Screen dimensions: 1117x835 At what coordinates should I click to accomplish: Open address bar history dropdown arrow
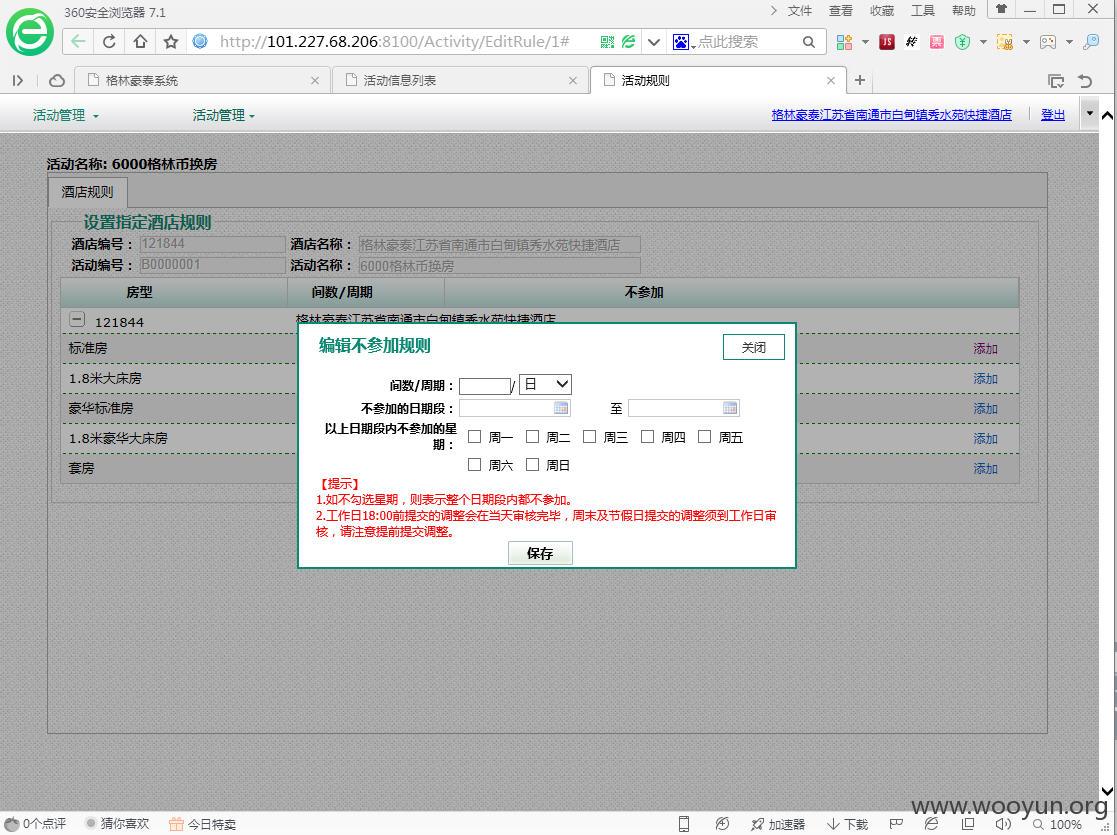pyautogui.click(x=653, y=42)
